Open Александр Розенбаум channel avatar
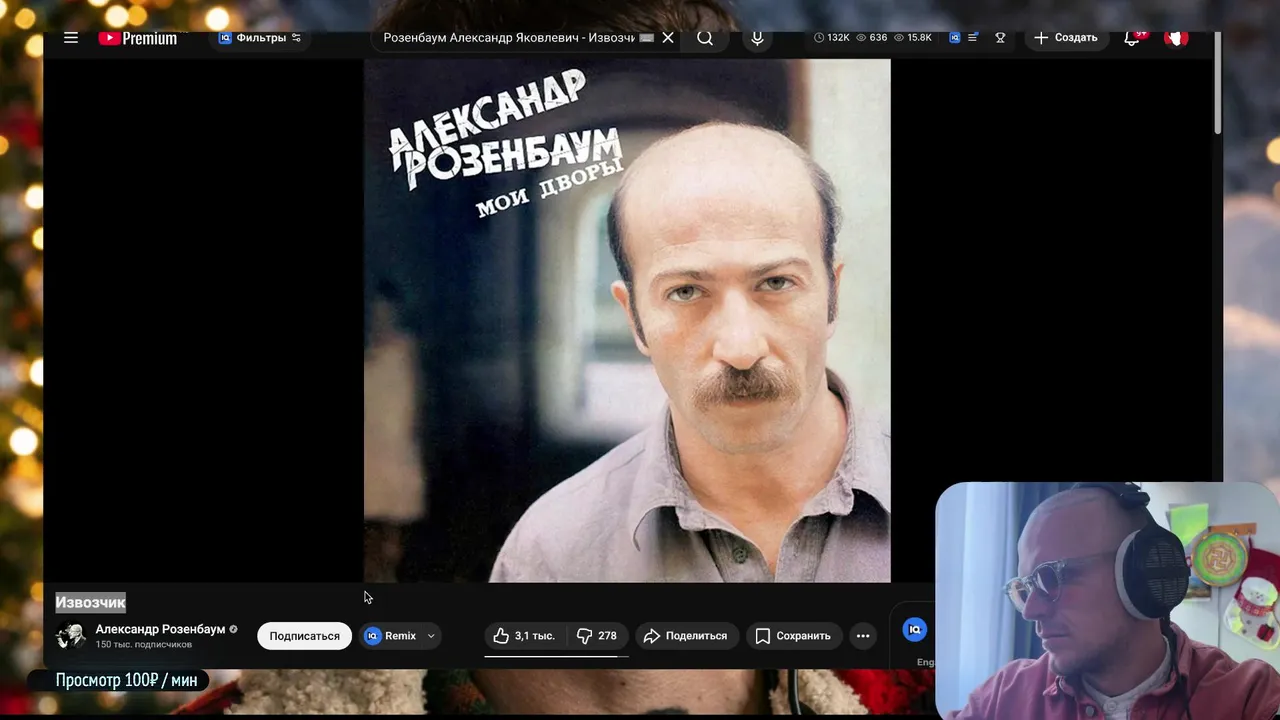 [x=70, y=635]
